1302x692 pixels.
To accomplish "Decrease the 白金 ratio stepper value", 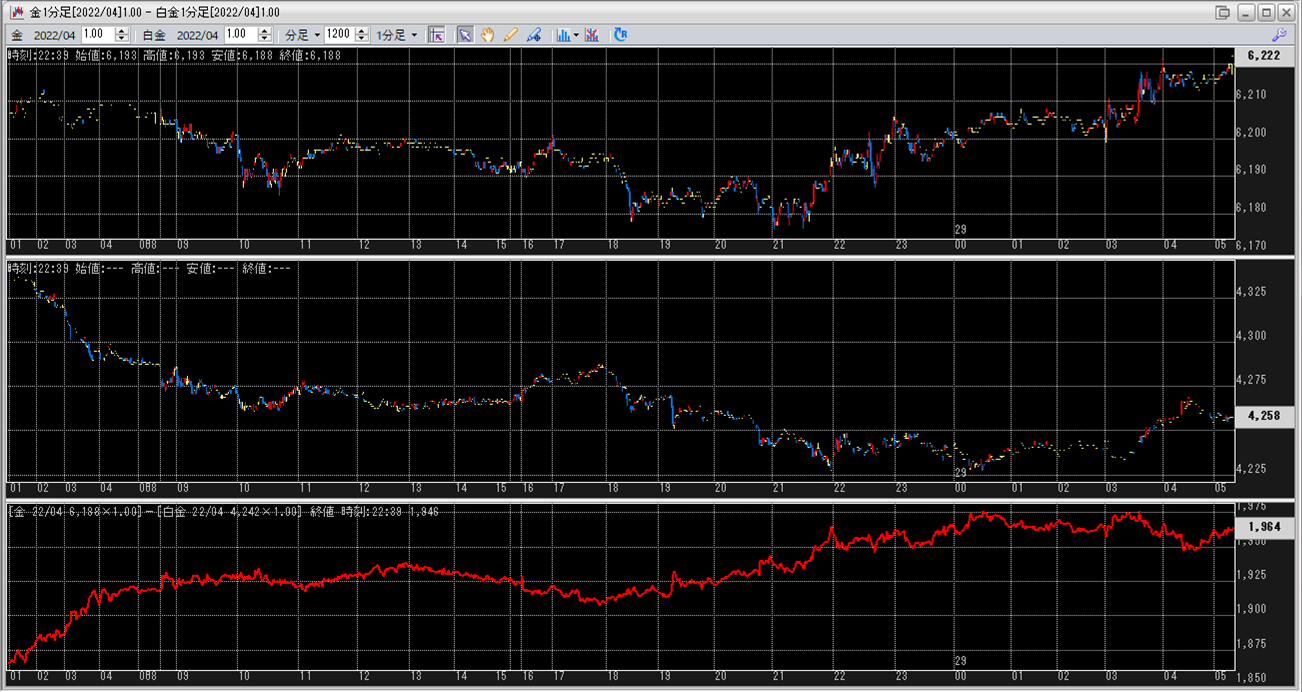I will [x=266, y=39].
